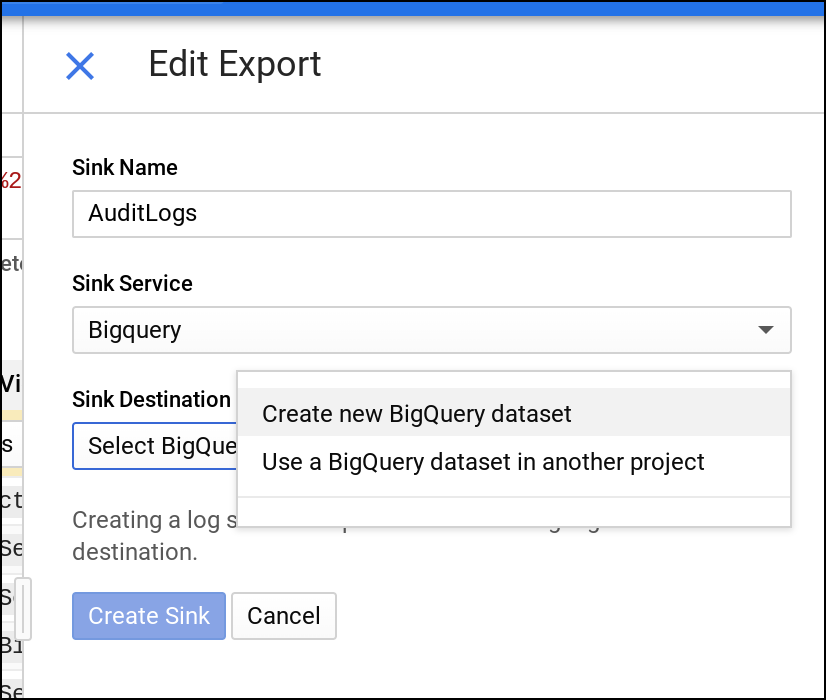Click the vertical scrollbar handle at left edge
Viewport: 826px width, 700px height.
tap(23, 608)
